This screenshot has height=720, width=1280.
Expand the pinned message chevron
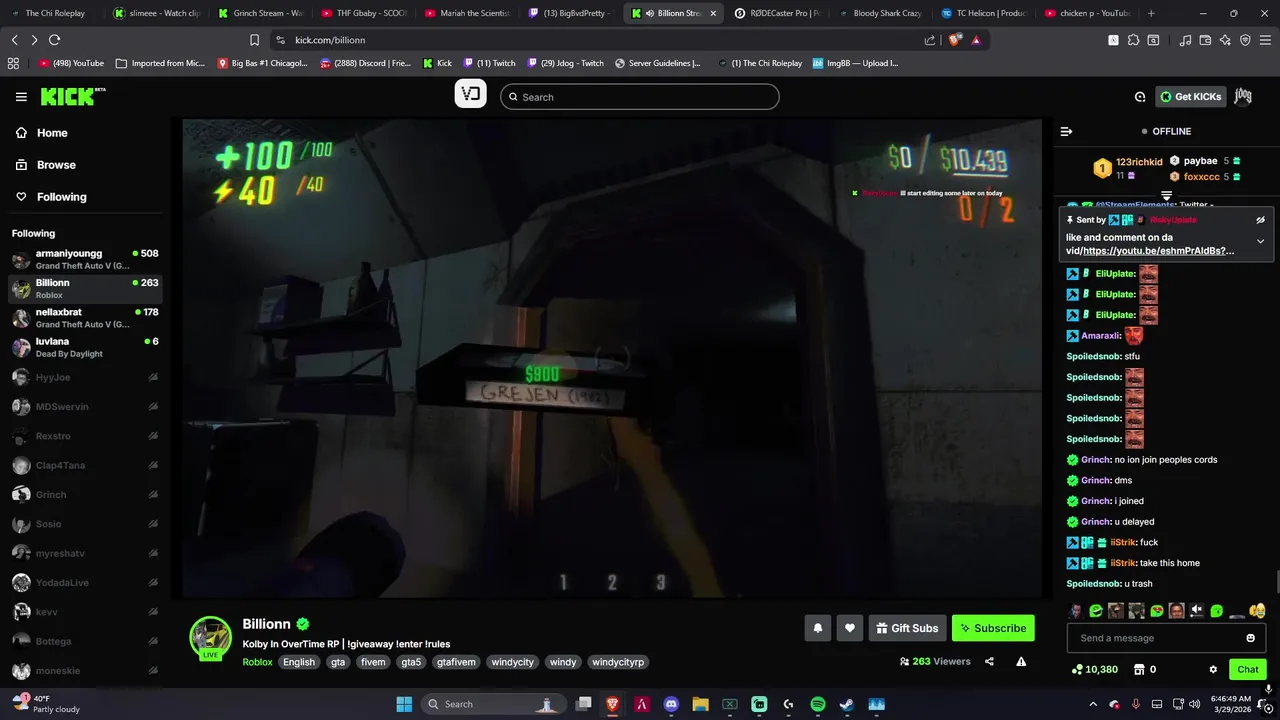(1260, 241)
